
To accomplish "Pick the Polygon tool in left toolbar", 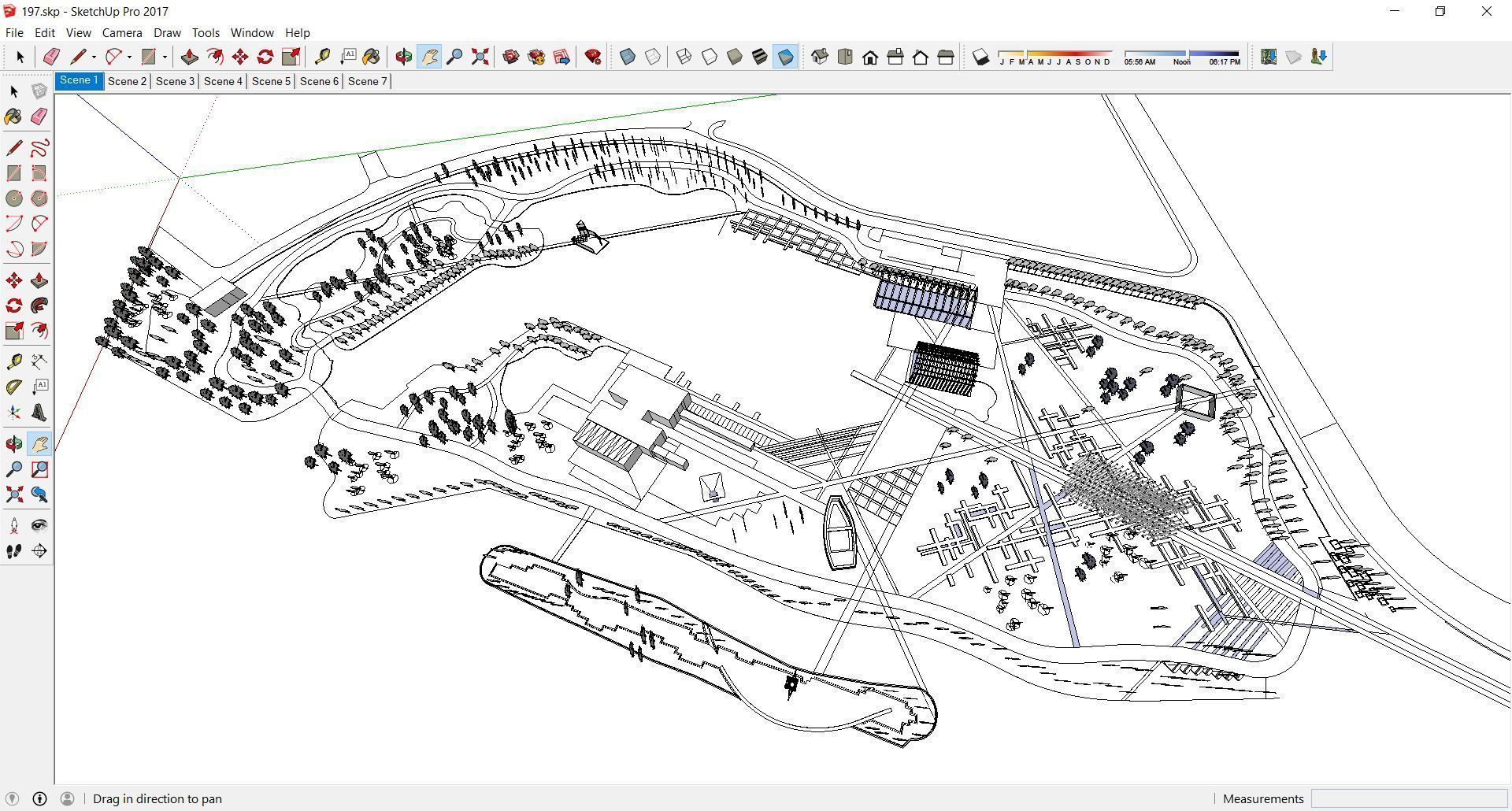I will [39, 198].
